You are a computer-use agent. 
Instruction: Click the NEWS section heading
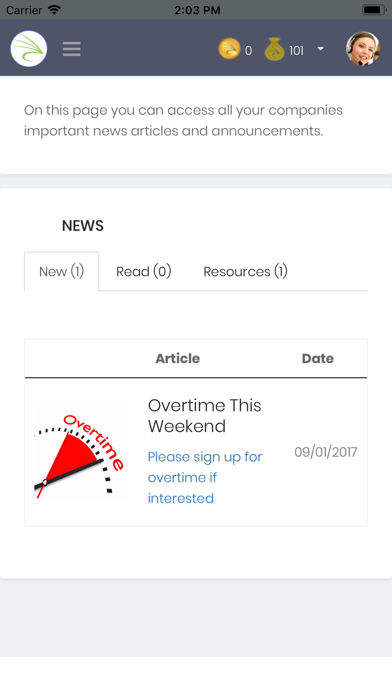pyautogui.click(x=83, y=225)
